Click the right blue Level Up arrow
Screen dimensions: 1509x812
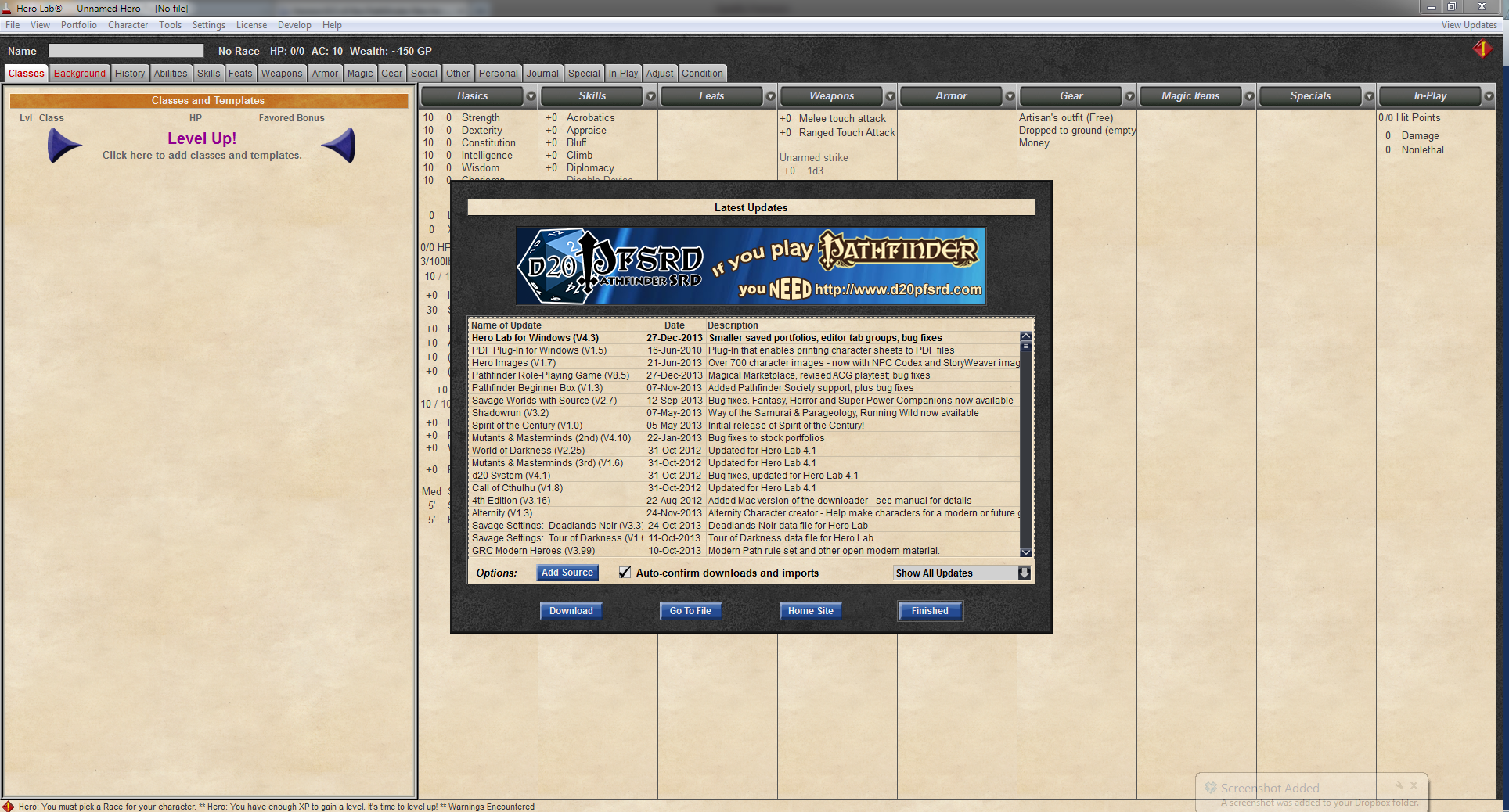(x=339, y=146)
